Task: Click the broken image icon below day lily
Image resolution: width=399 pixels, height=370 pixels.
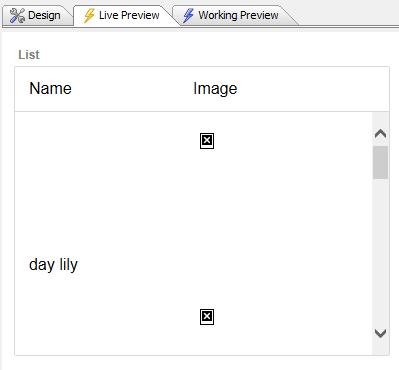Action: pos(207,317)
